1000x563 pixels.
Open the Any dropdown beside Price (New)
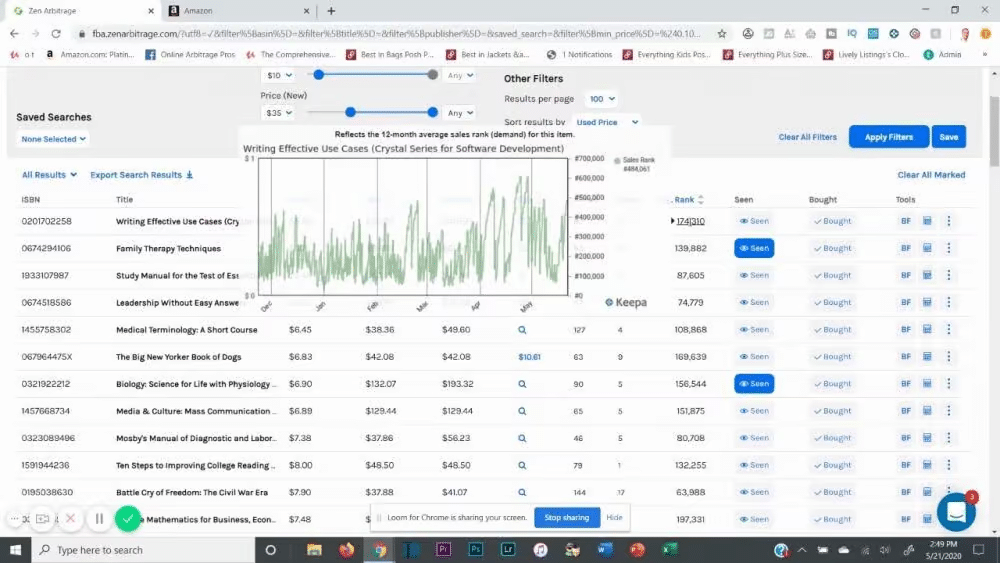coord(460,113)
